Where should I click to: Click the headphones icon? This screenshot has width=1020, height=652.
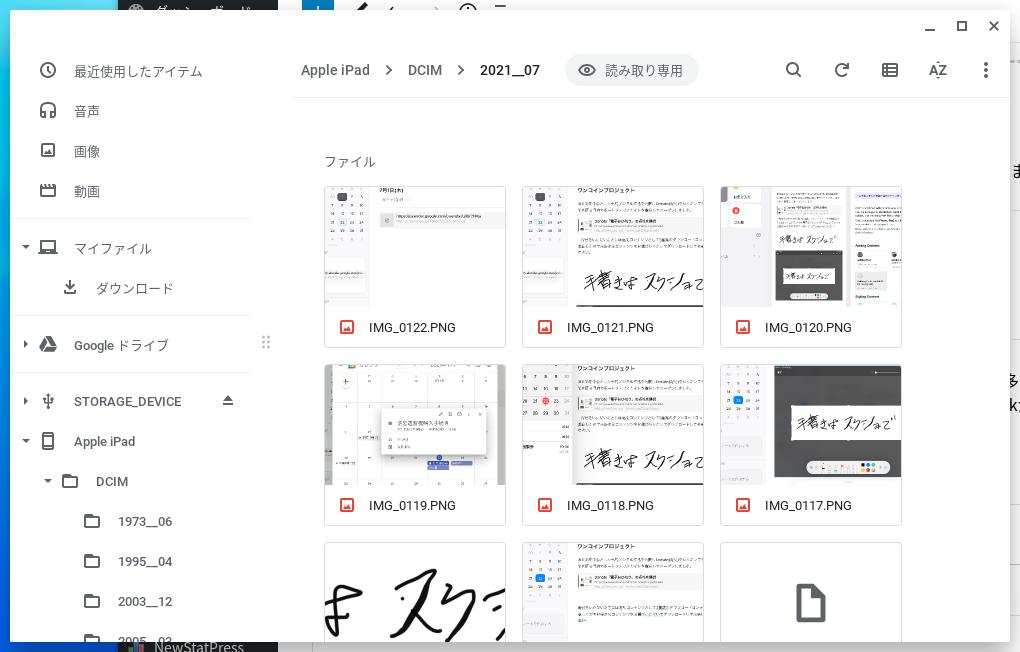coord(48,111)
